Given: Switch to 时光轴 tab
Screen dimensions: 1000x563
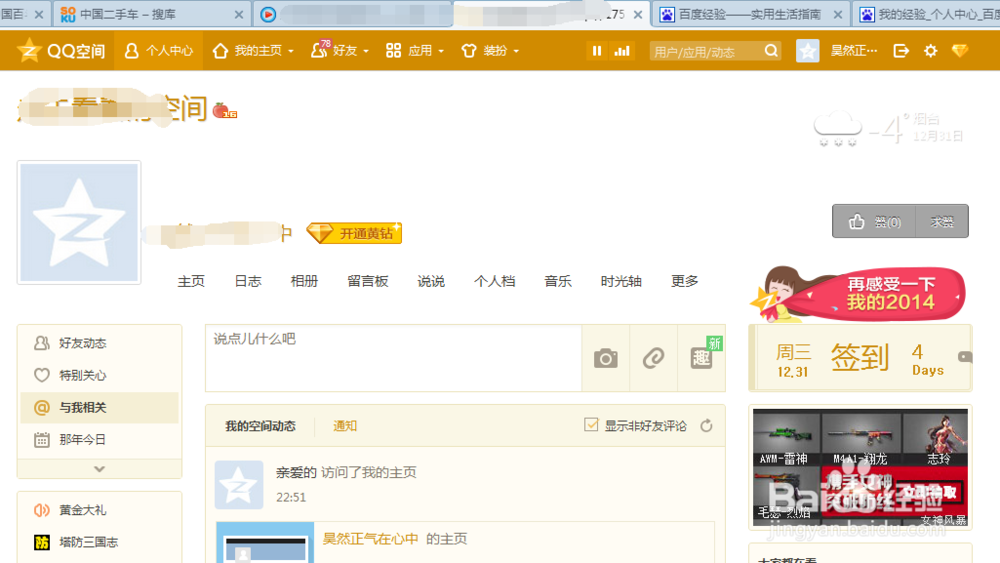Looking at the screenshot, I should [x=621, y=281].
